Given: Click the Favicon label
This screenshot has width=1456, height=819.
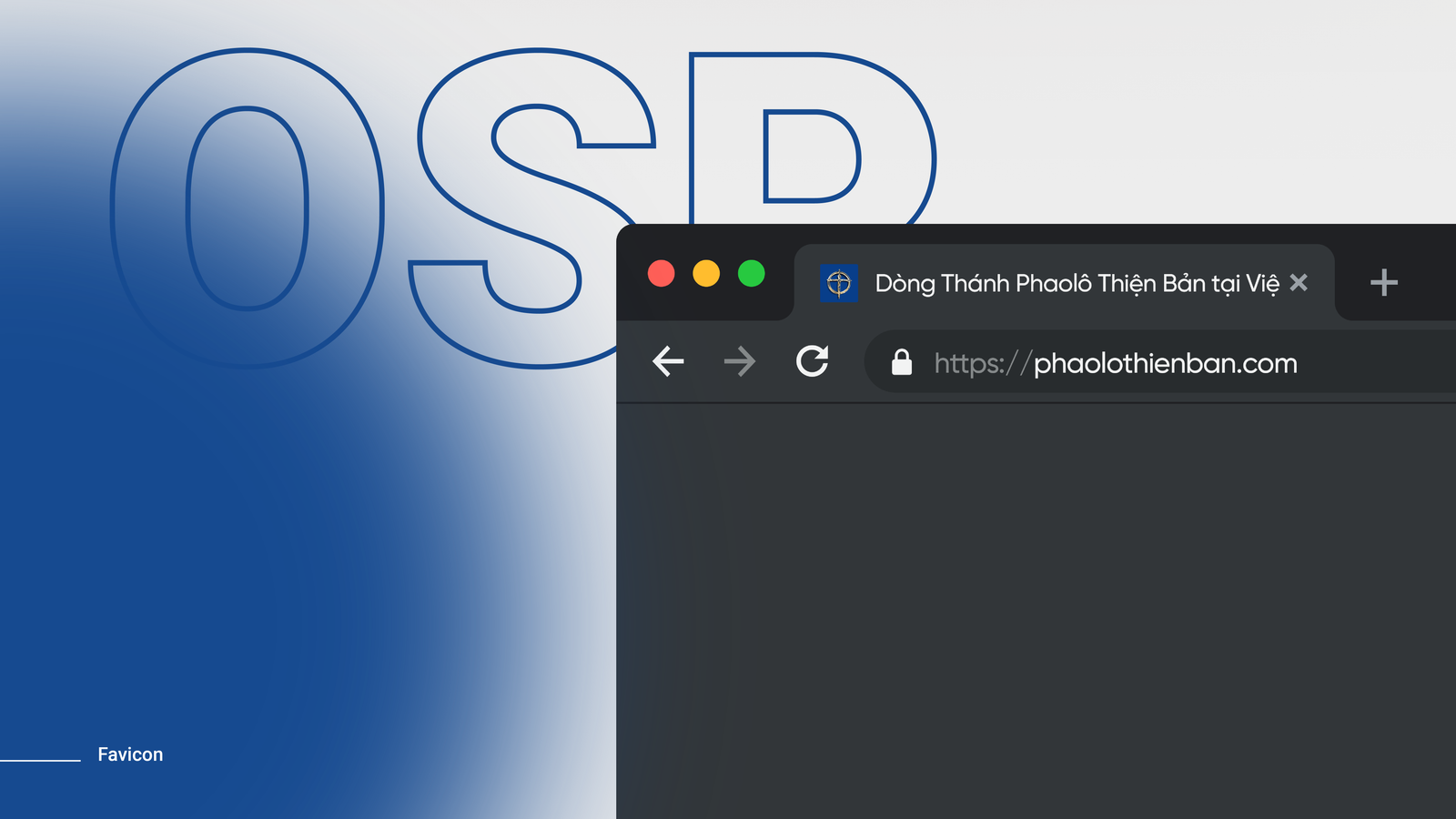Looking at the screenshot, I should 130,754.
